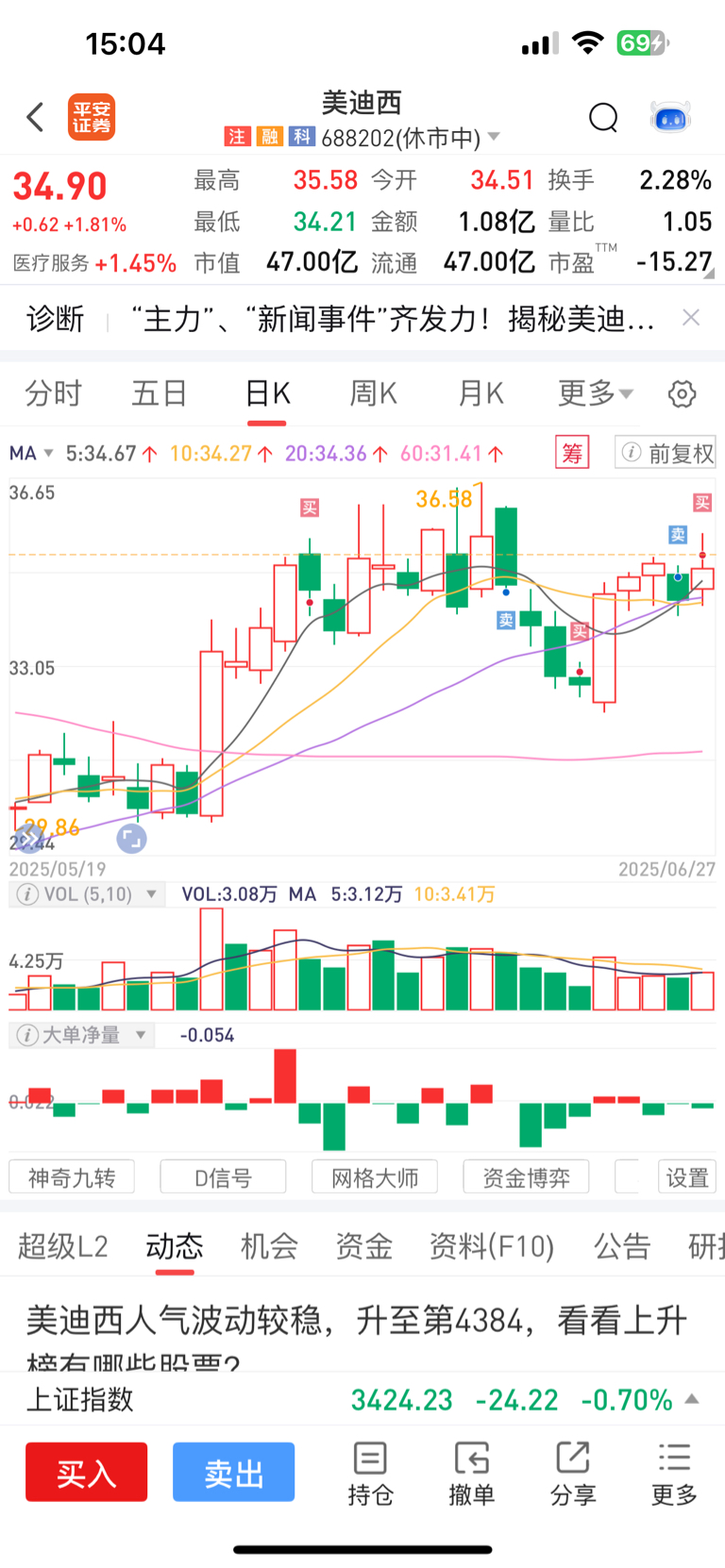The width and height of the screenshot is (725, 1568).
Task: Open 大单净量 info icon
Action: [27, 1035]
